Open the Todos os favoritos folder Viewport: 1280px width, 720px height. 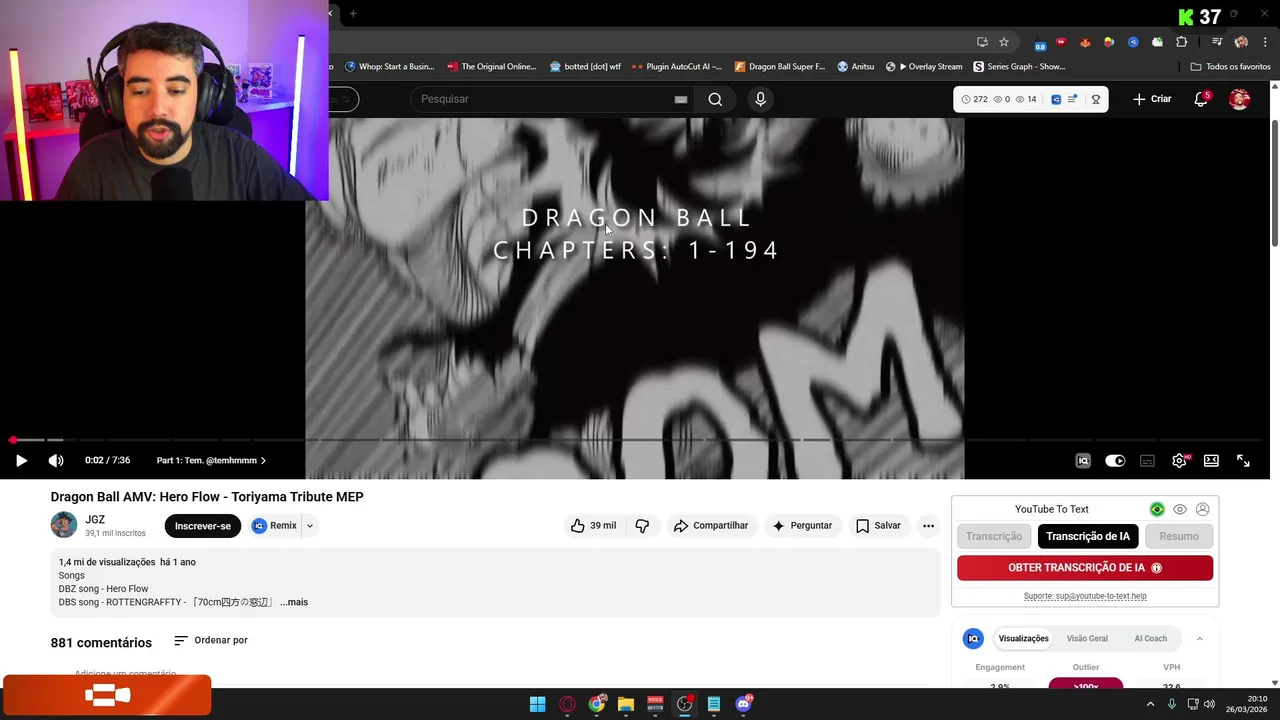1230,67
